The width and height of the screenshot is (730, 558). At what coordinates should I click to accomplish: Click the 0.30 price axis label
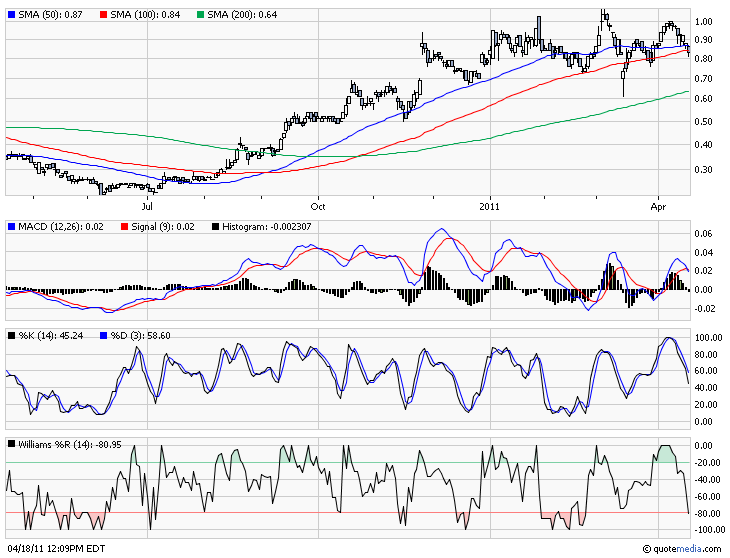tap(703, 169)
